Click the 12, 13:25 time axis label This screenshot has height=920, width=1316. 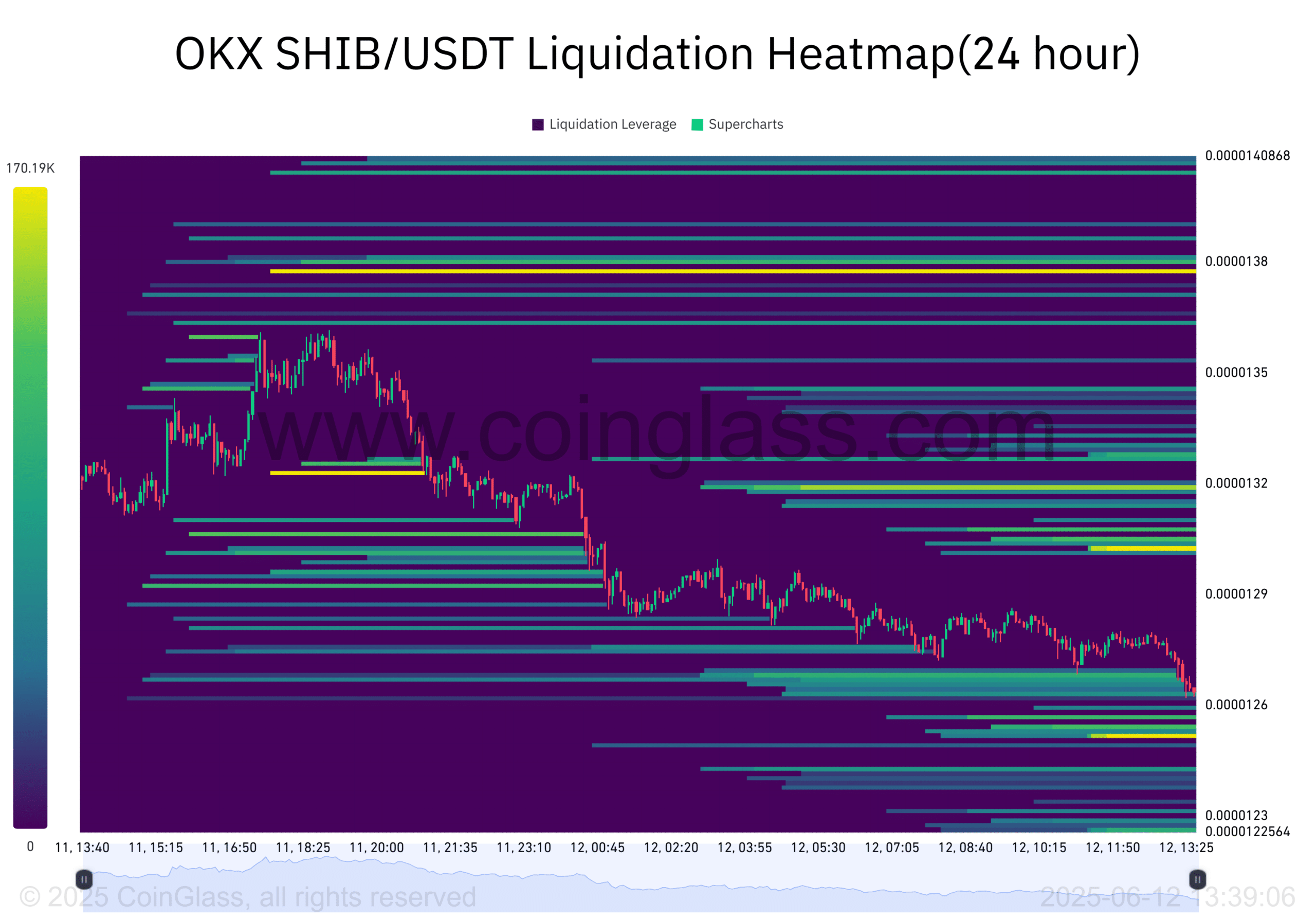pyautogui.click(x=1186, y=847)
